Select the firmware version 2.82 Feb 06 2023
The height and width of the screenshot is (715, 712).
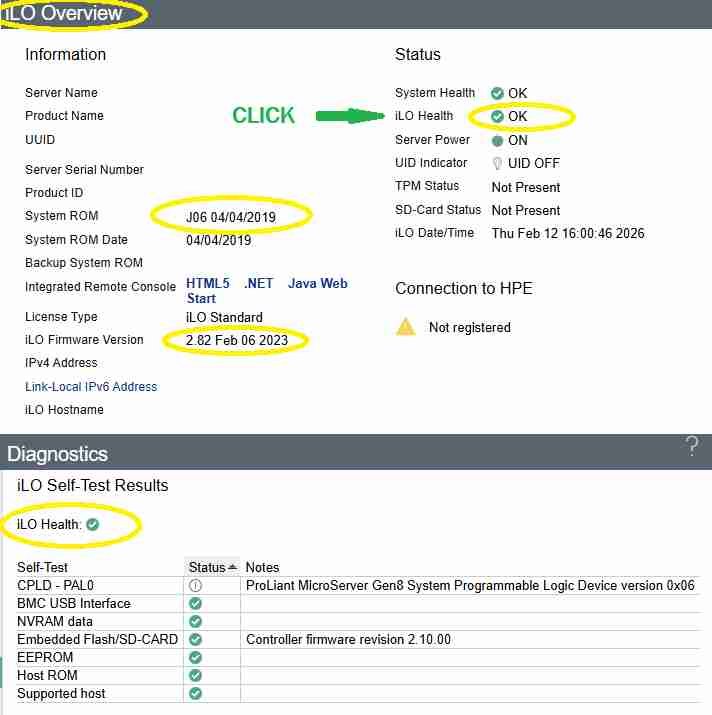point(237,340)
